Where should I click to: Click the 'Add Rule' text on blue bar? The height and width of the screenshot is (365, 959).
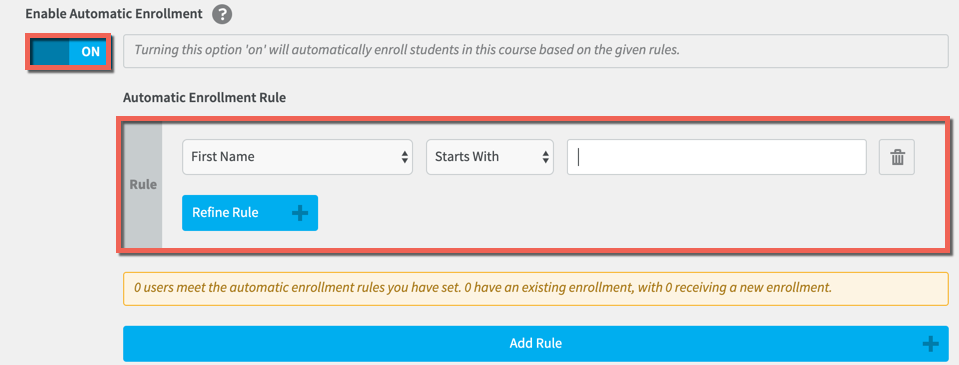click(x=536, y=344)
